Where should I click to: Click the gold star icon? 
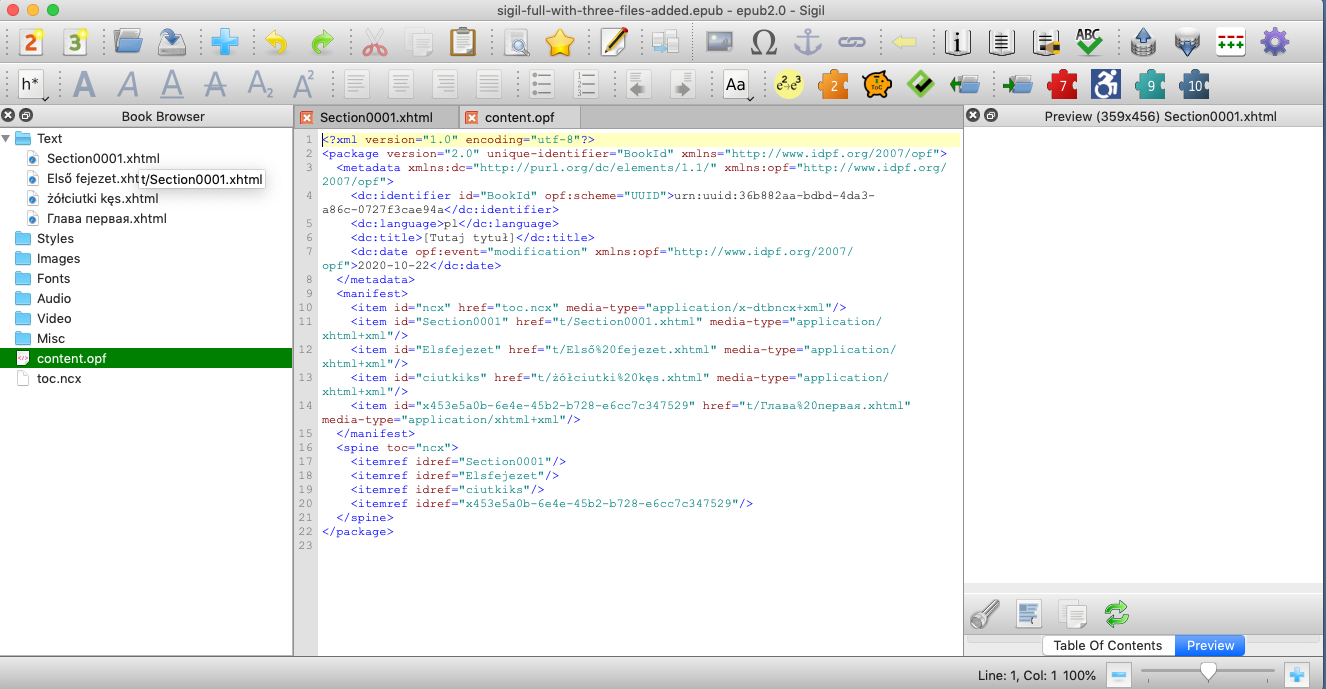point(560,43)
